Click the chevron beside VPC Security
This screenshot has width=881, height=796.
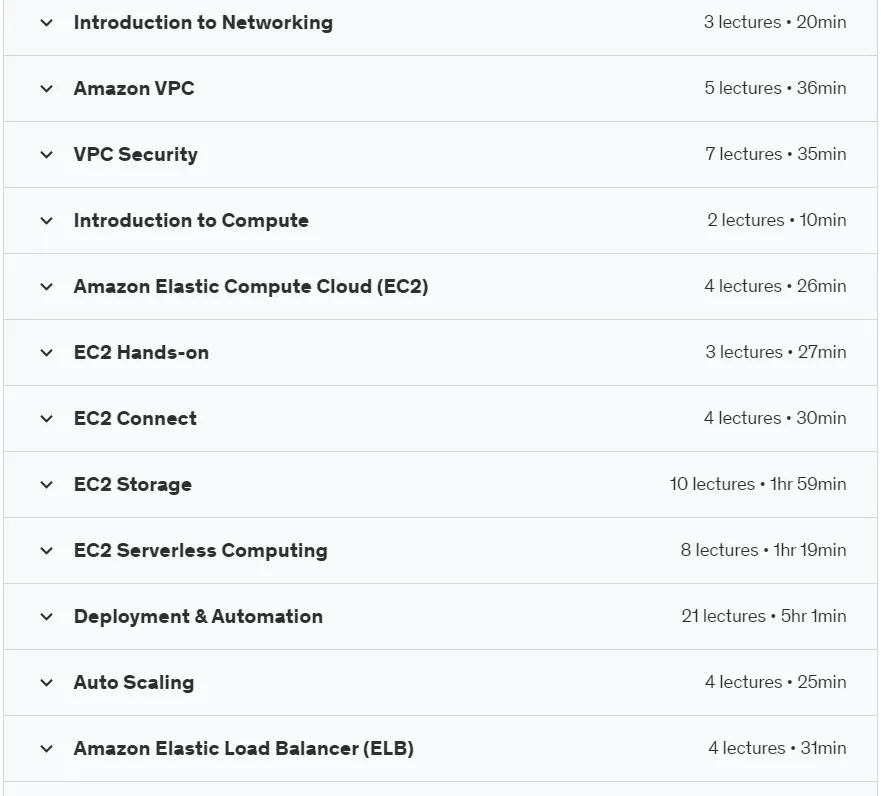click(x=47, y=155)
